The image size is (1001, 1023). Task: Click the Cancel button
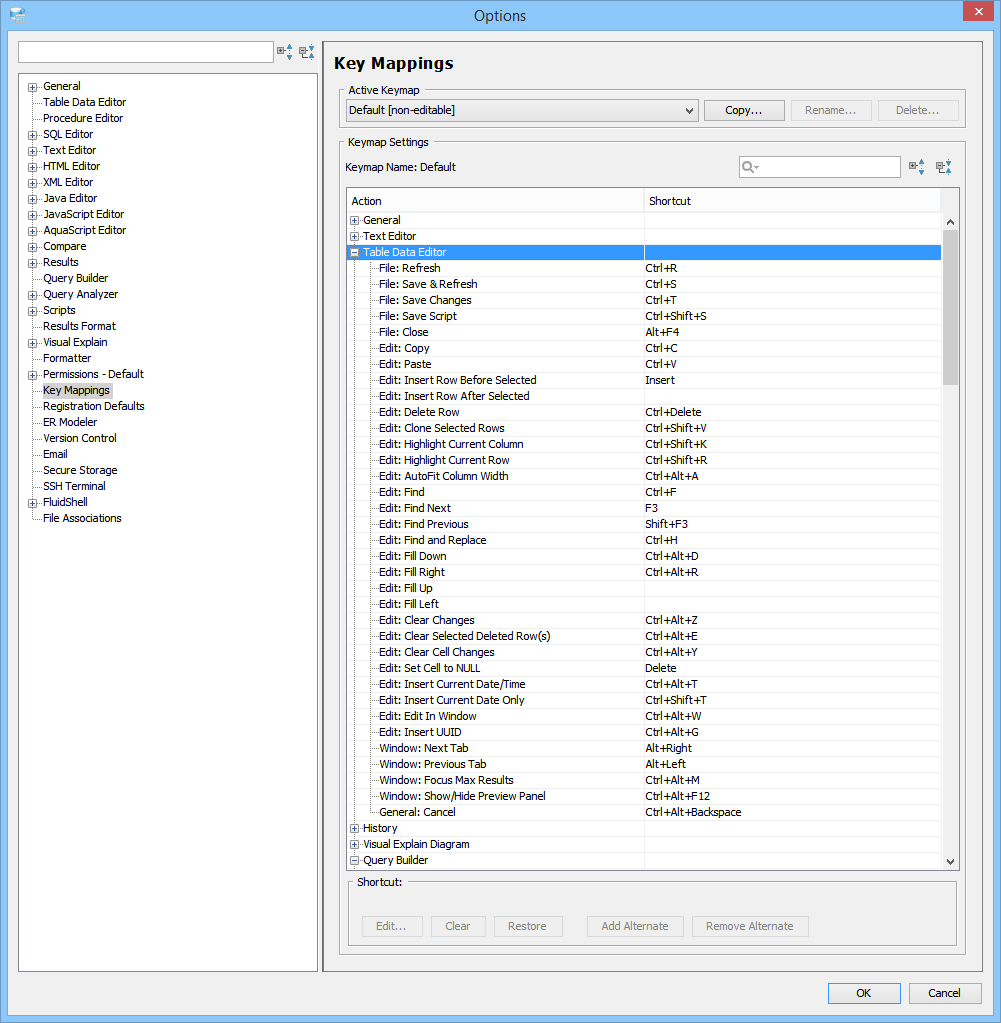(944, 993)
